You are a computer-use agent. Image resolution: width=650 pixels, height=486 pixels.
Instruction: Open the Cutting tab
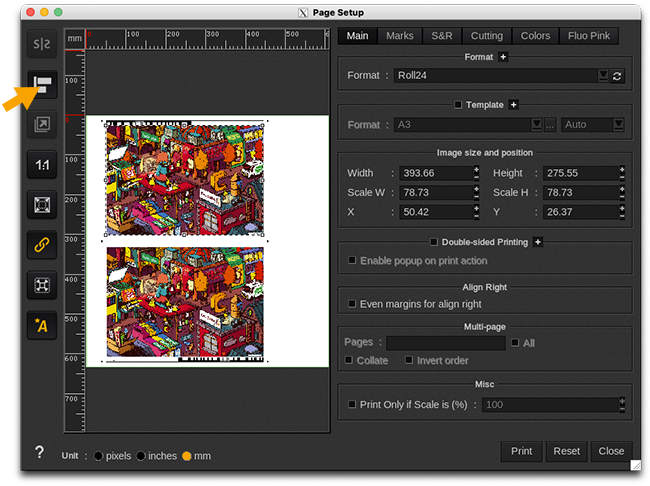(487, 36)
